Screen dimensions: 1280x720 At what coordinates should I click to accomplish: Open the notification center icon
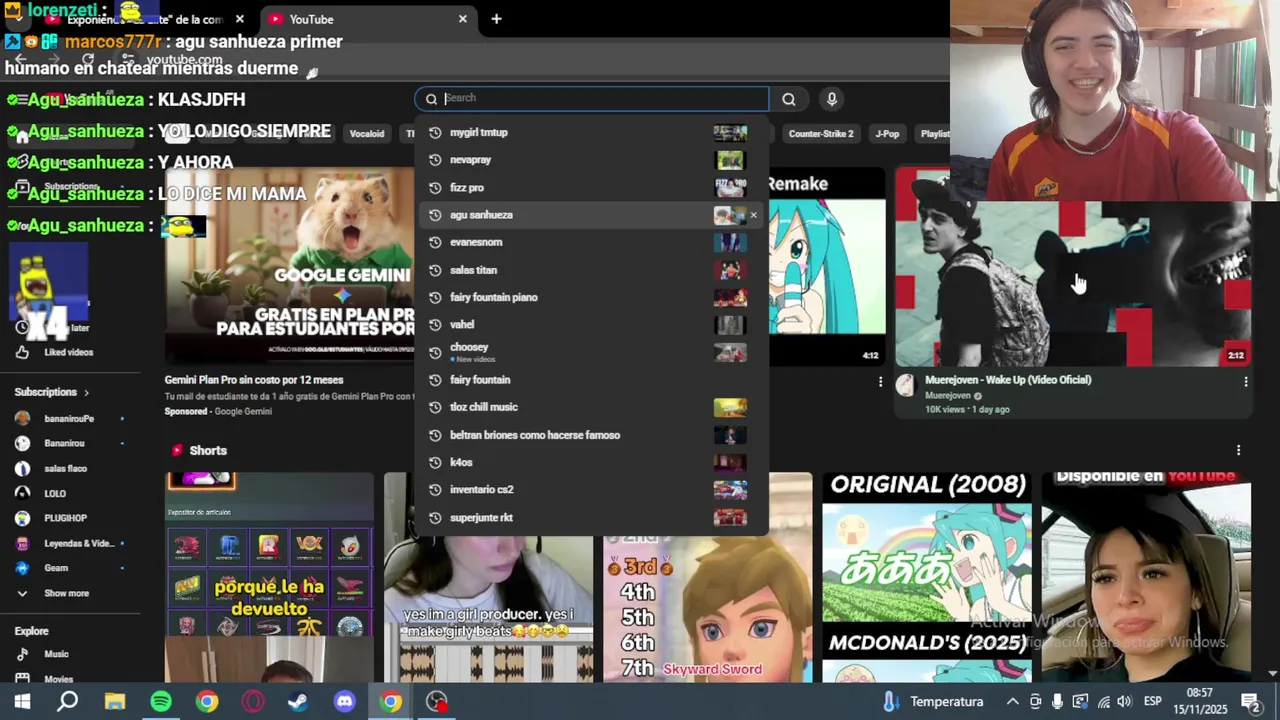point(1250,702)
